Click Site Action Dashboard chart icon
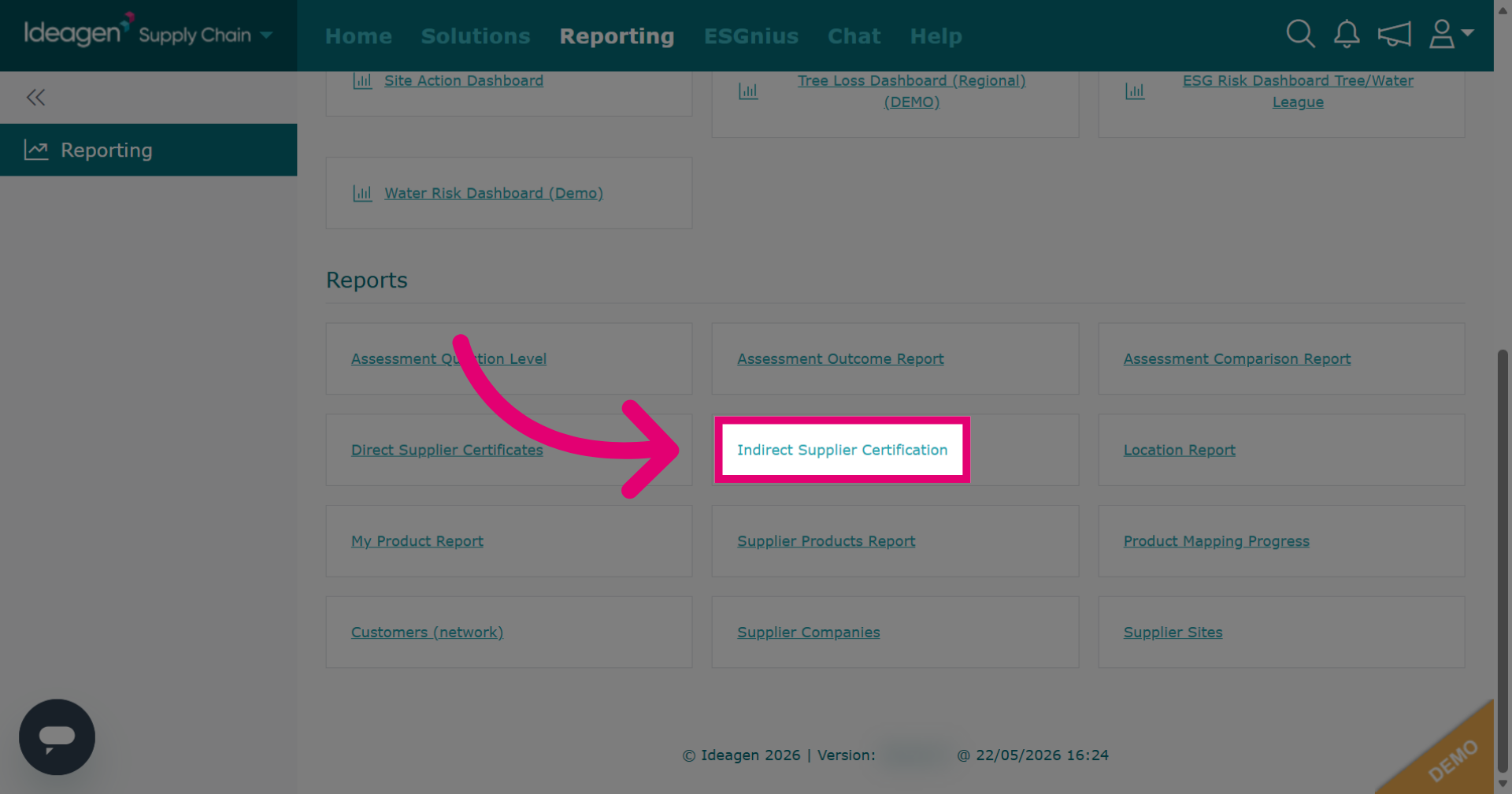 tap(362, 80)
